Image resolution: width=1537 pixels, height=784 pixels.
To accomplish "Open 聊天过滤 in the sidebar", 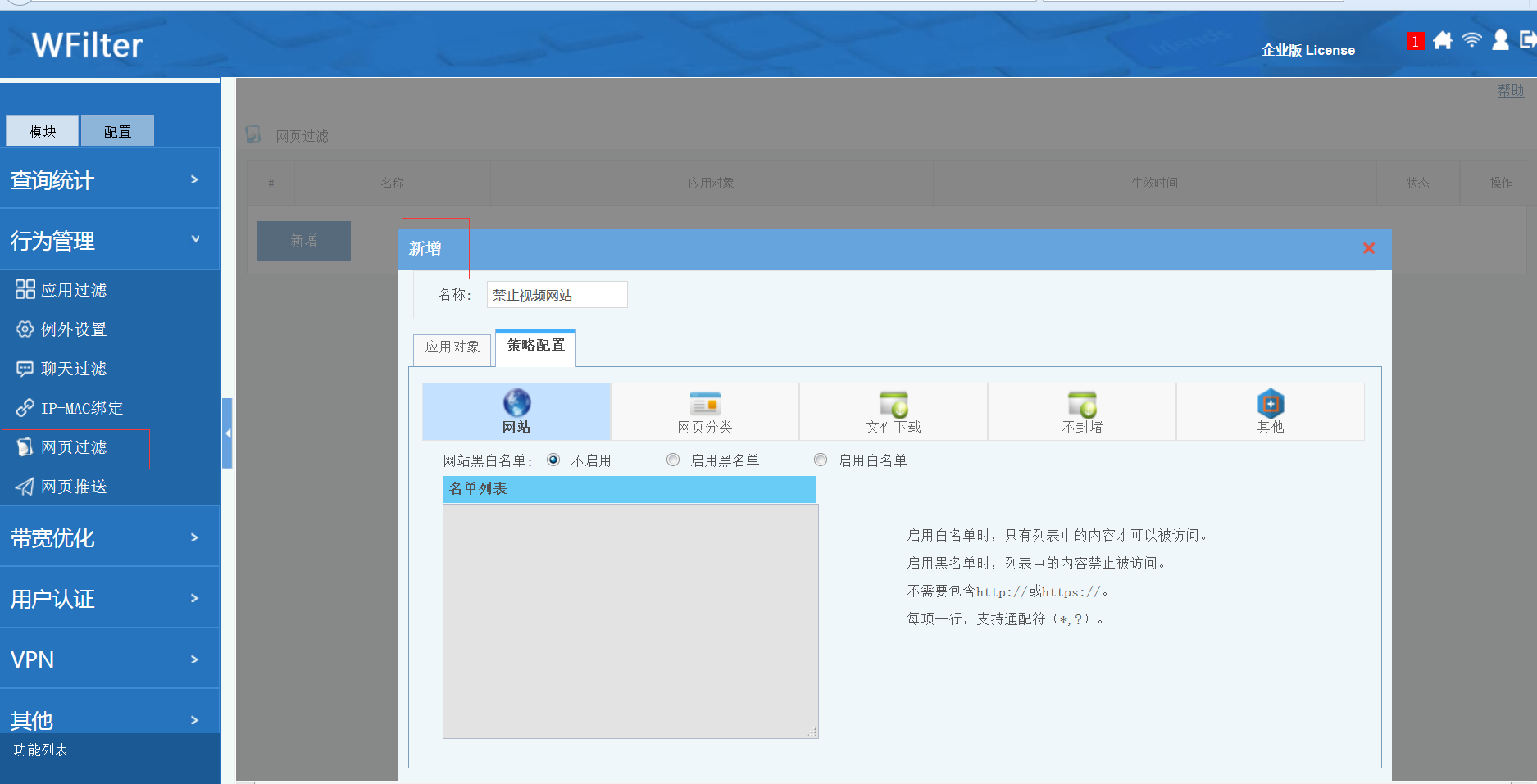I will click(74, 369).
